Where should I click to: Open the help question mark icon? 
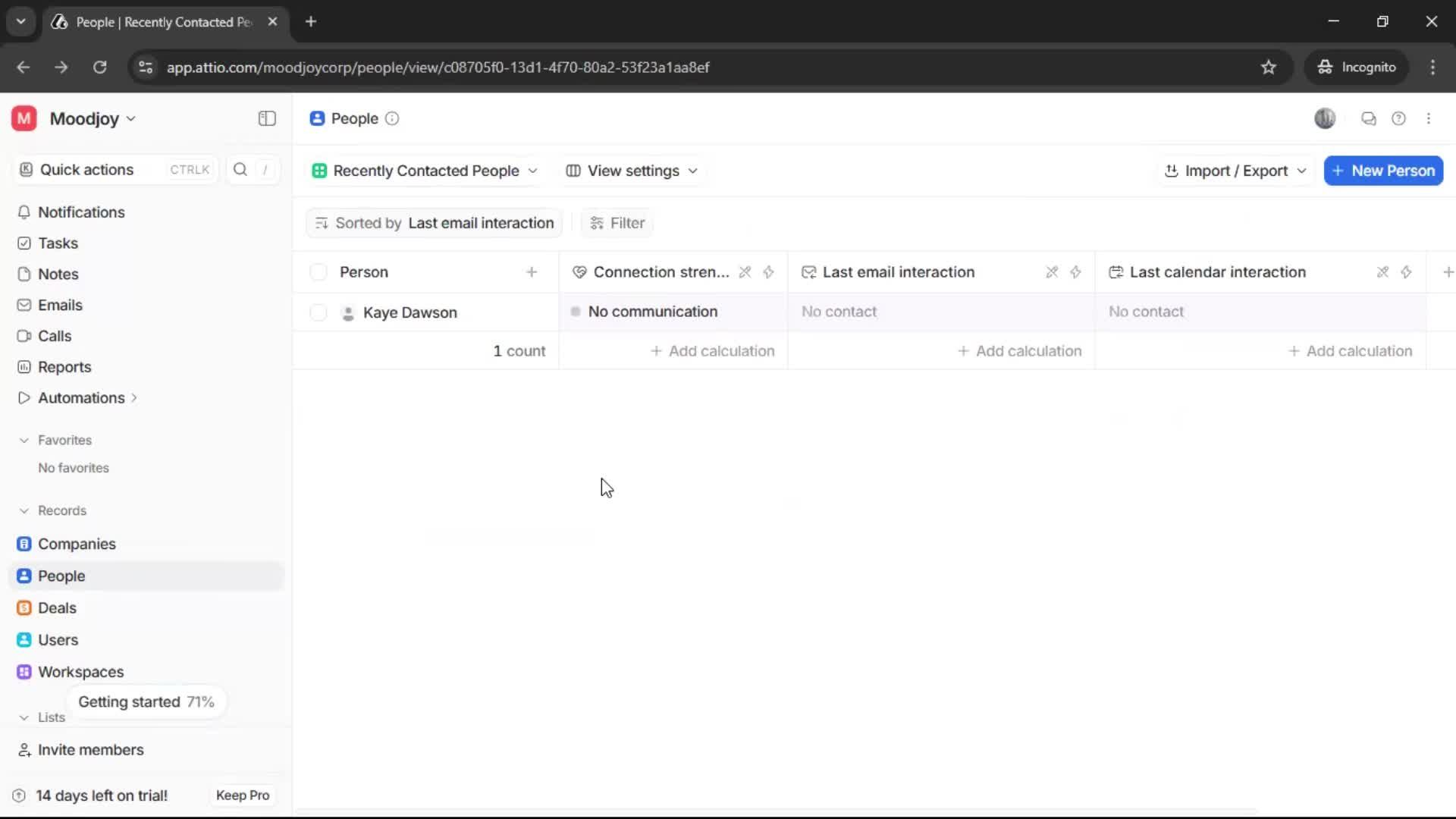tap(1399, 118)
